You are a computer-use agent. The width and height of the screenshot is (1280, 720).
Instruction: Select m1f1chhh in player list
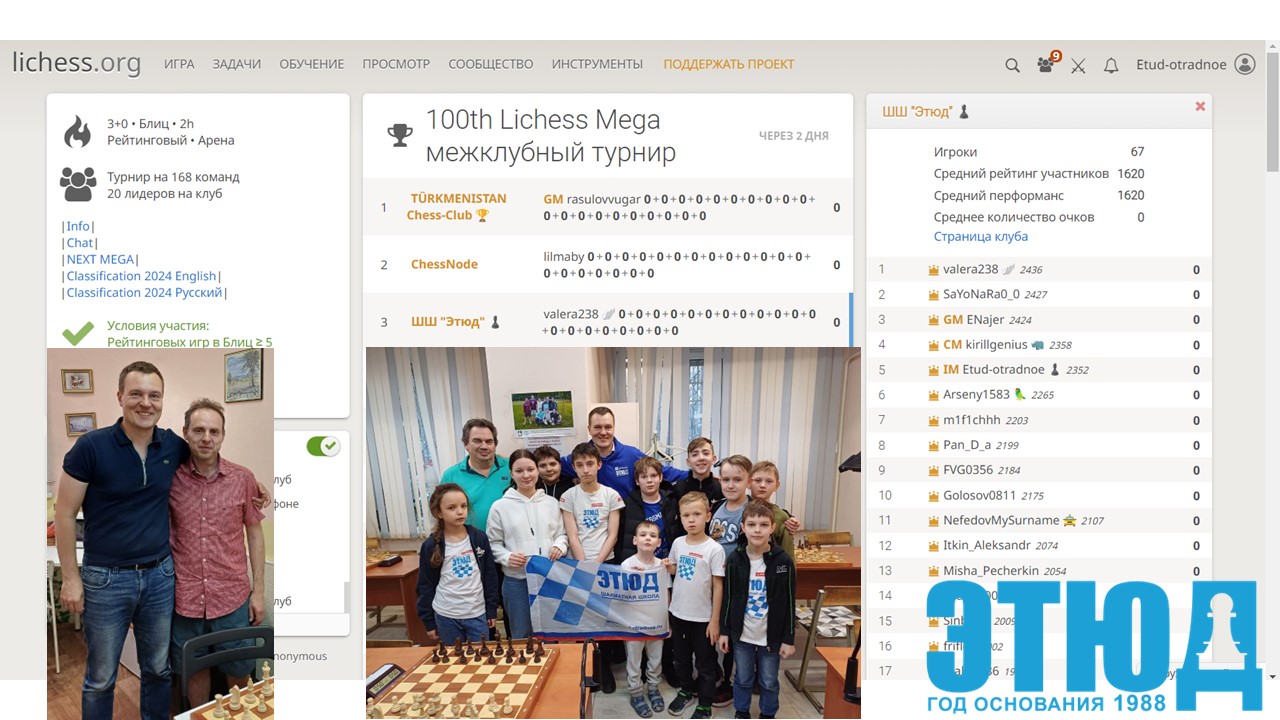point(1039,420)
